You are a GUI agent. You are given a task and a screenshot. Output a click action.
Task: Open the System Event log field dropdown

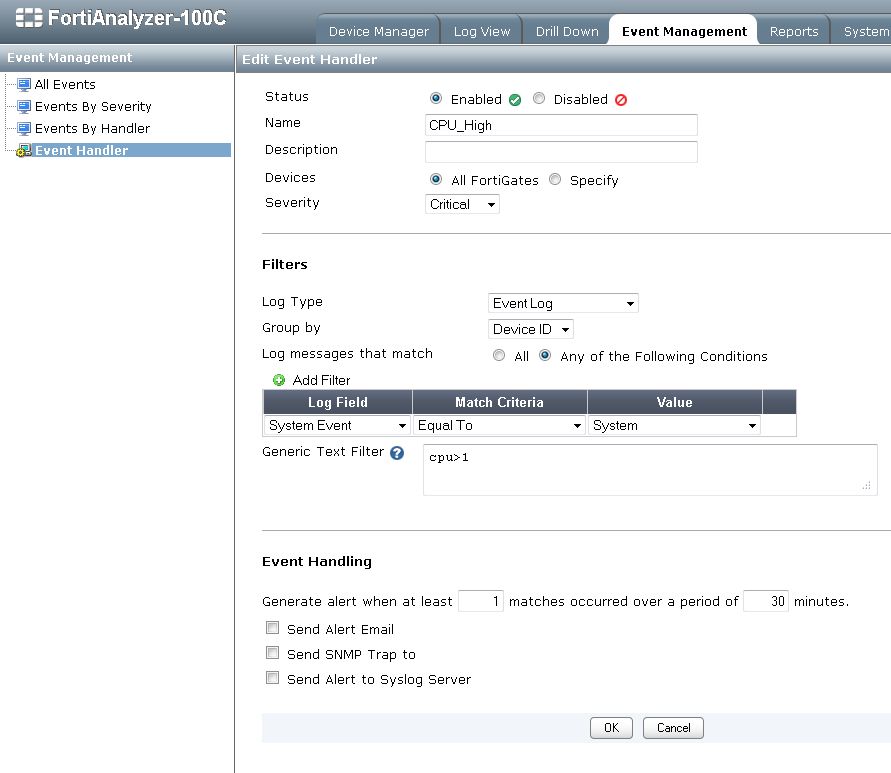pyautogui.click(x=338, y=425)
